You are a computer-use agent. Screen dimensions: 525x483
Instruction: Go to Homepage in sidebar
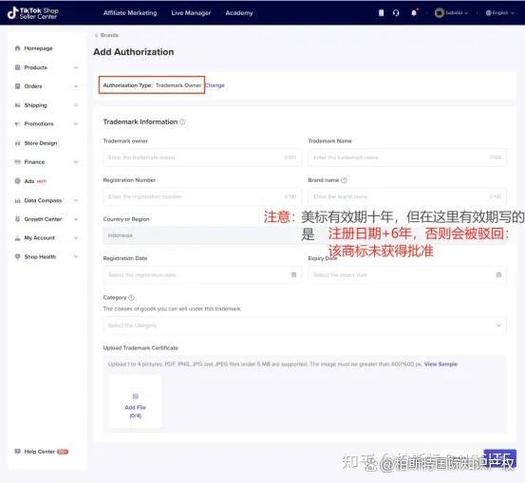click(x=38, y=49)
